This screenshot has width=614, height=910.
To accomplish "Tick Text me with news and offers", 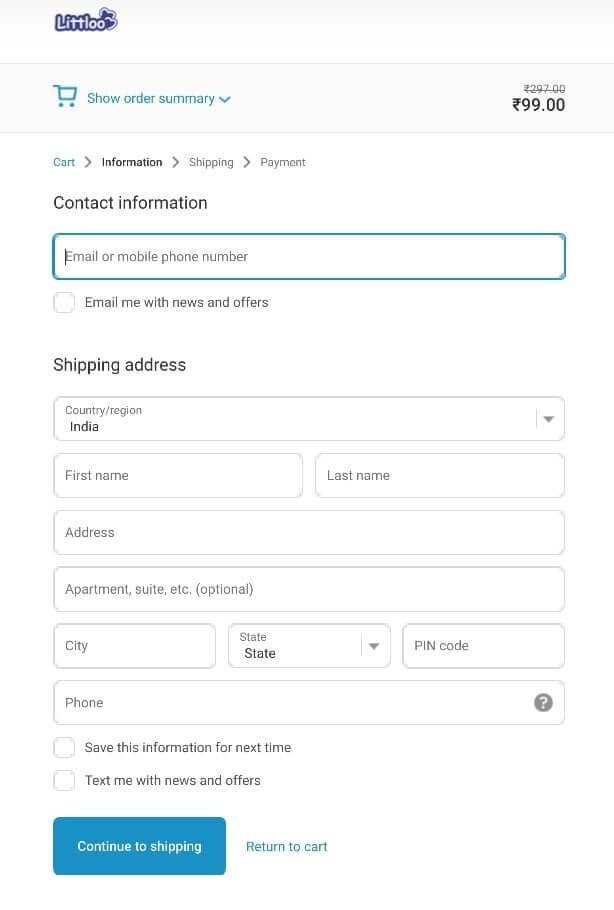I will [x=64, y=780].
